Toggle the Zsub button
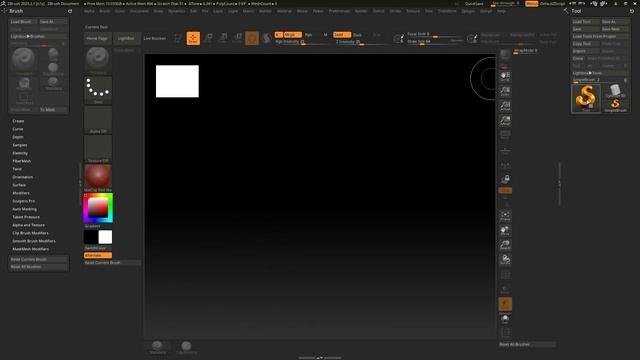This screenshot has width=640, height=360. click(358, 35)
